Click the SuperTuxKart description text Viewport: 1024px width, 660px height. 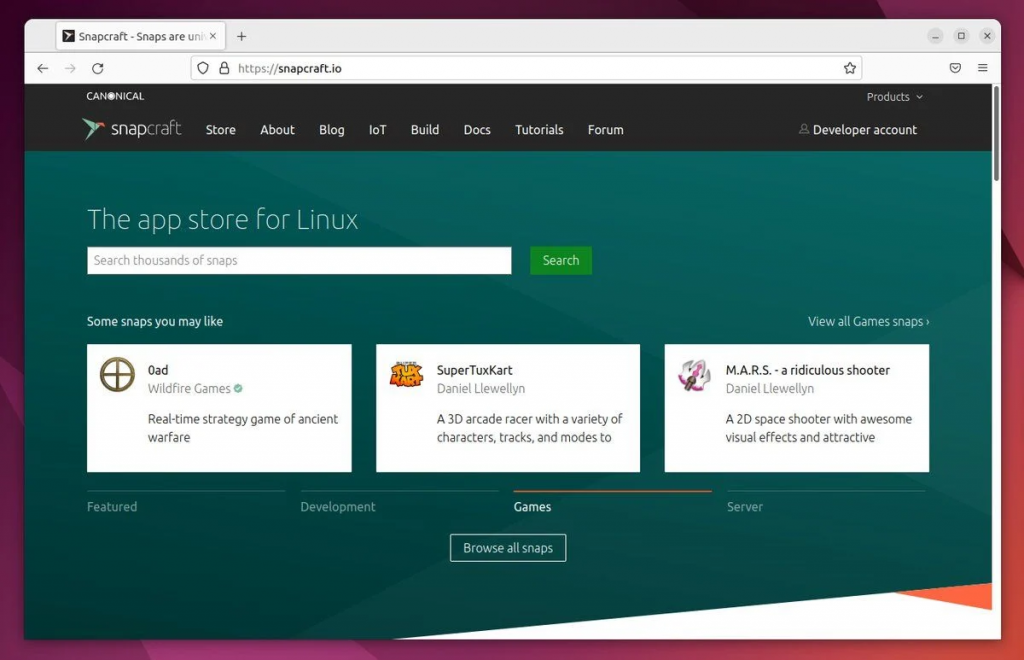click(530, 428)
